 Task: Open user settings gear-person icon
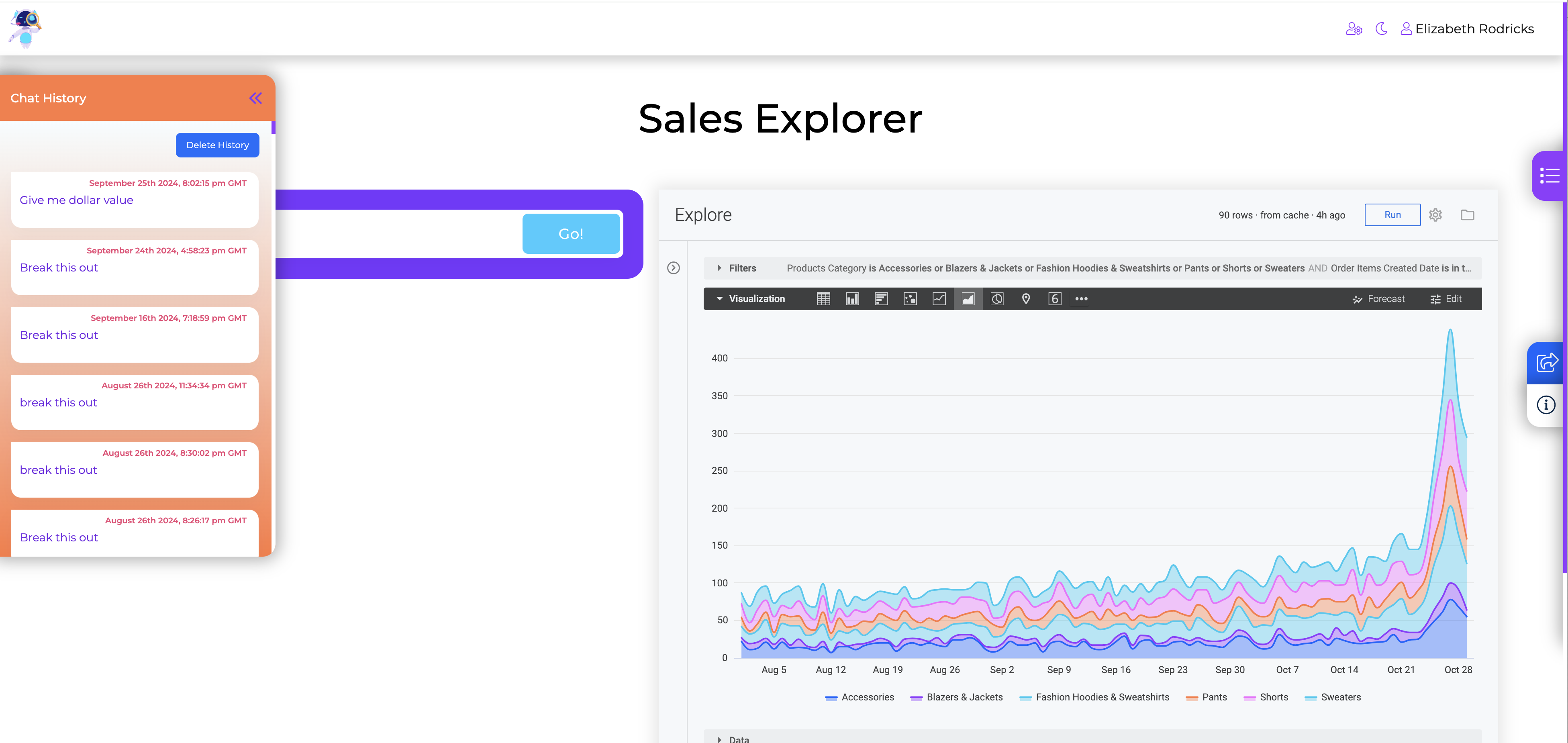[x=1354, y=29]
